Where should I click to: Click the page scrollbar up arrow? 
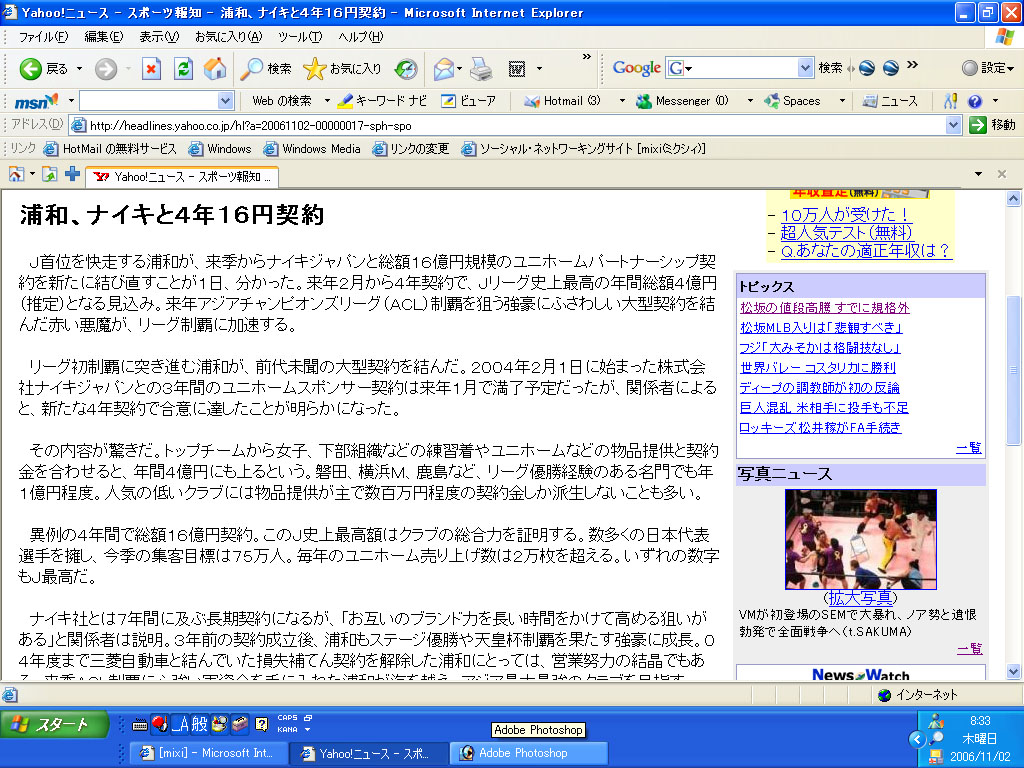[1013, 199]
